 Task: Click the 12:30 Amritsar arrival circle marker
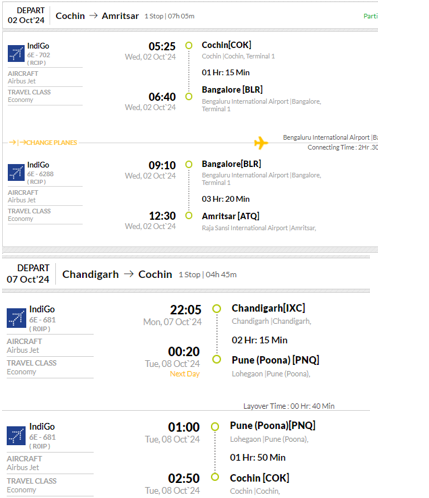[x=189, y=216]
